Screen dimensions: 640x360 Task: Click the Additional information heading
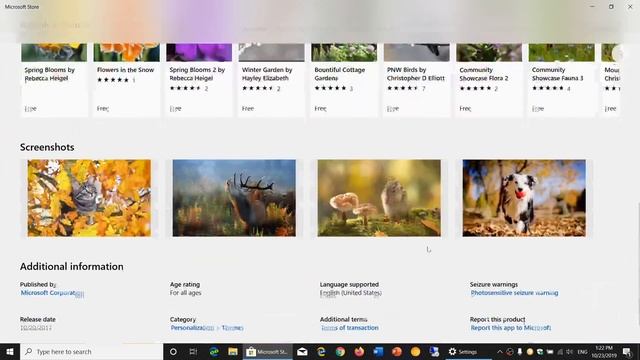coord(71,267)
